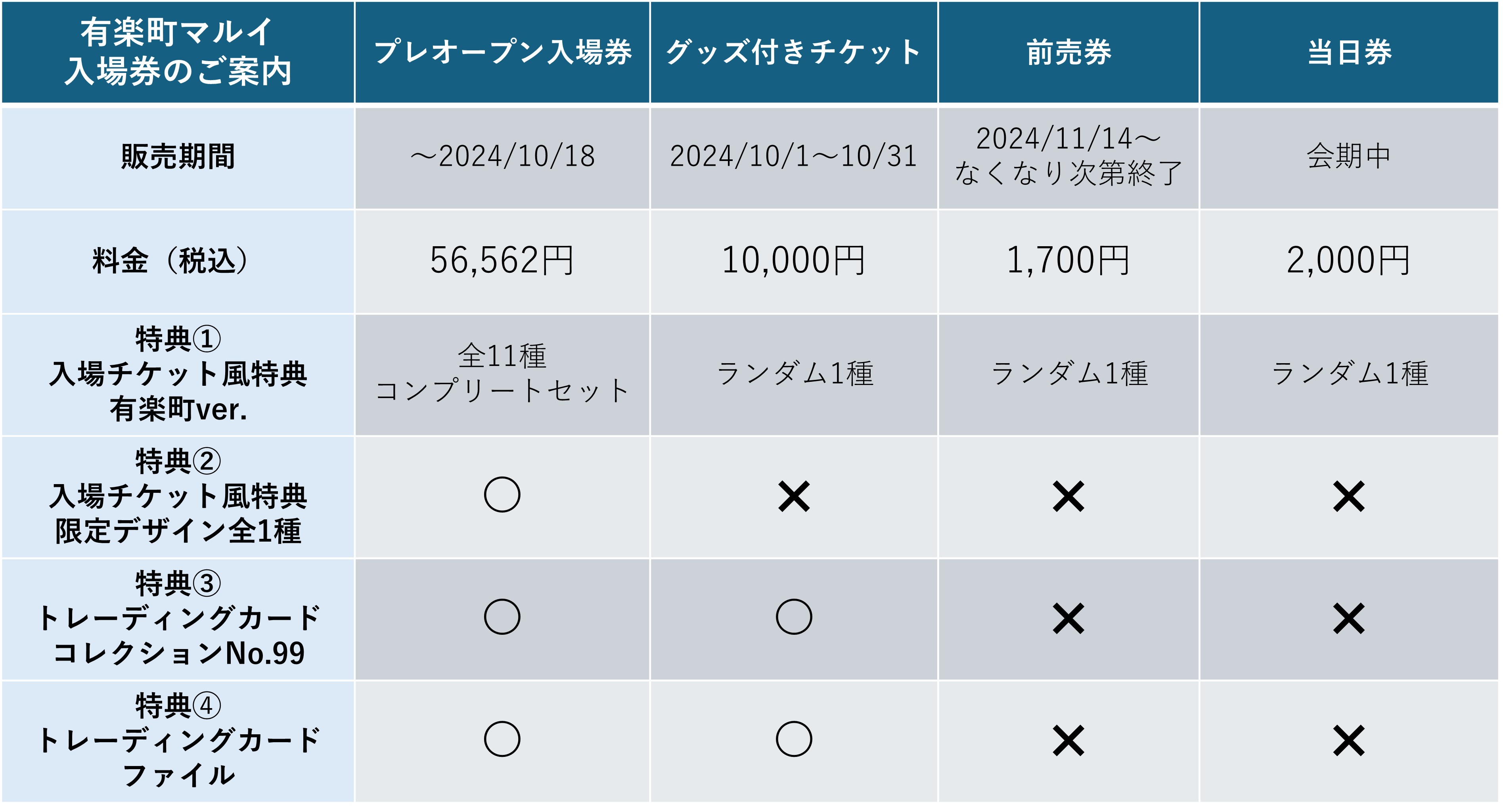Click the X mark for 特典② under 前売券
The width and height of the screenshot is (1503, 812).
(1068, 496)
